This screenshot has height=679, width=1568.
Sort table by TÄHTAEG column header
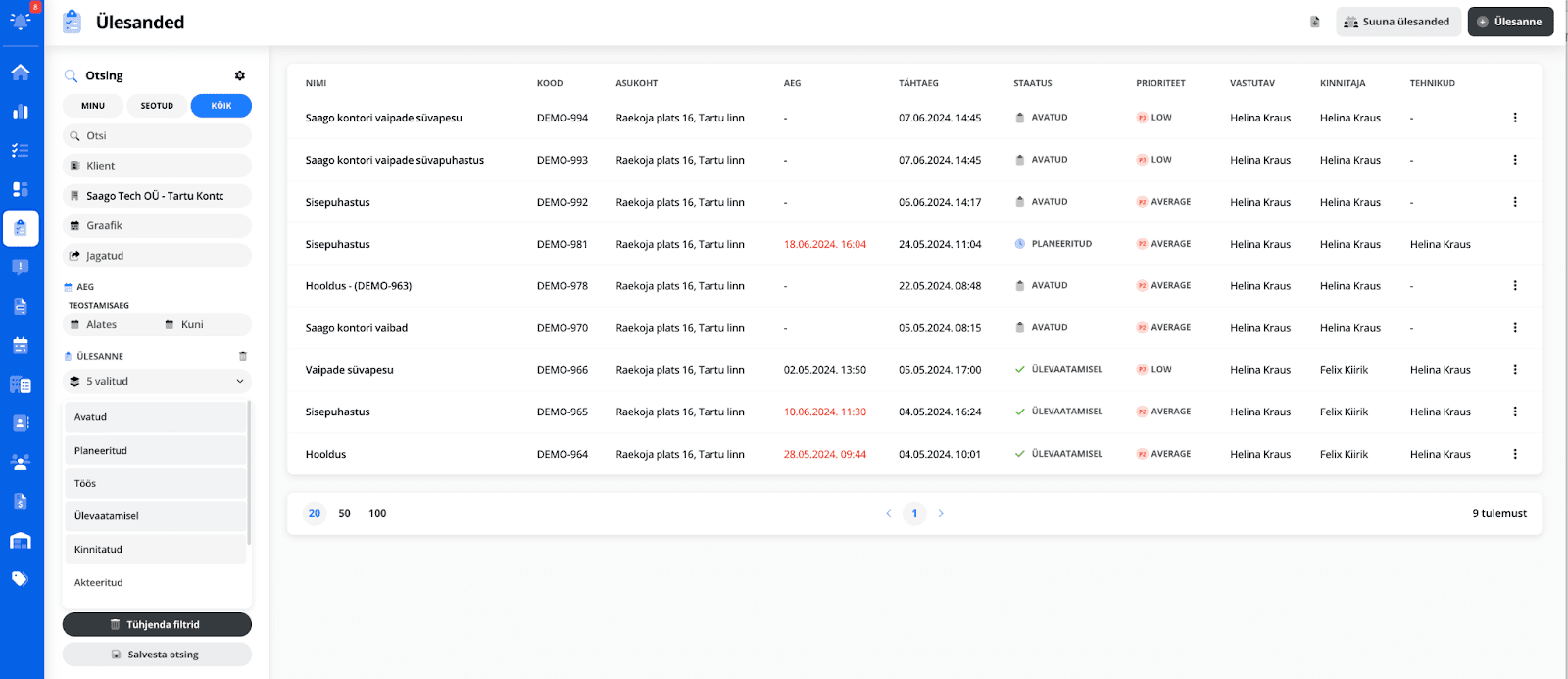pyautogui.click(x=918, y=83)
